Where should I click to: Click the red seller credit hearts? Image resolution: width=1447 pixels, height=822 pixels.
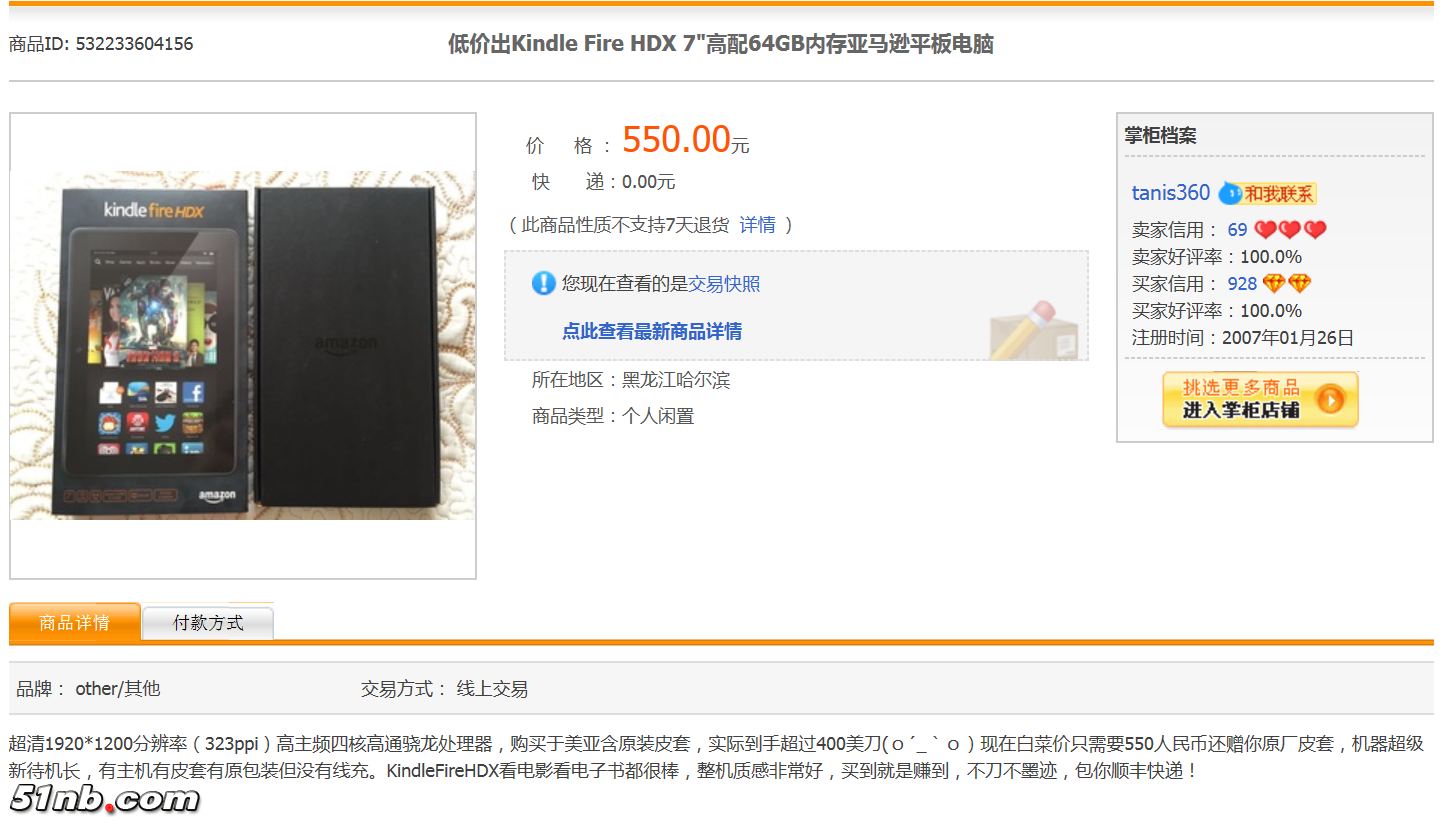1290,230
